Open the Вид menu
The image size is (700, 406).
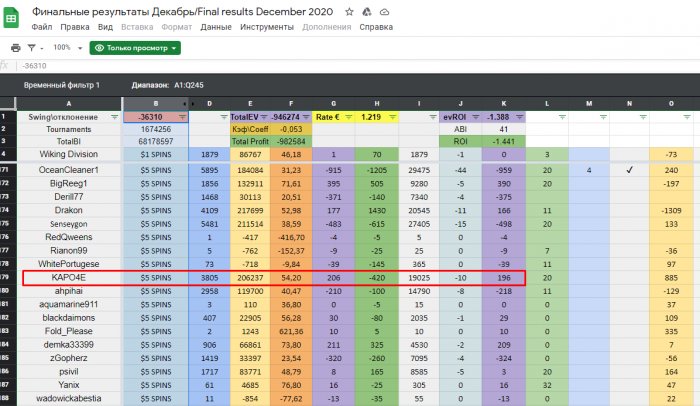click(x=105, y=27)
